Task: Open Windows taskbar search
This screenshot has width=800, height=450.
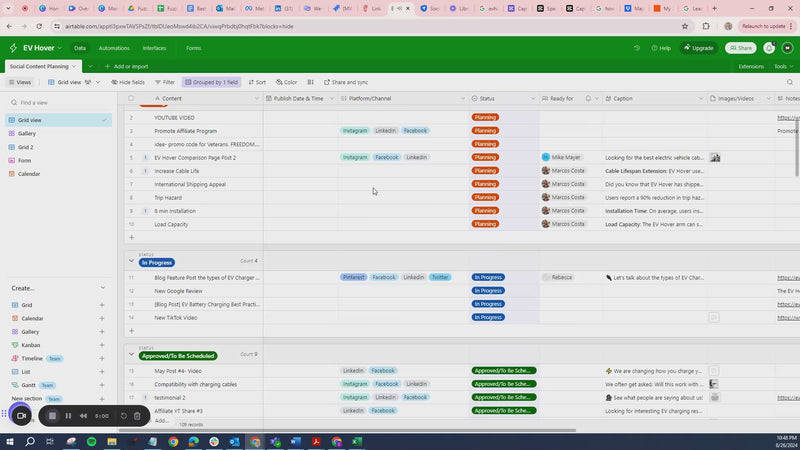Action: [x=30, y=441]
